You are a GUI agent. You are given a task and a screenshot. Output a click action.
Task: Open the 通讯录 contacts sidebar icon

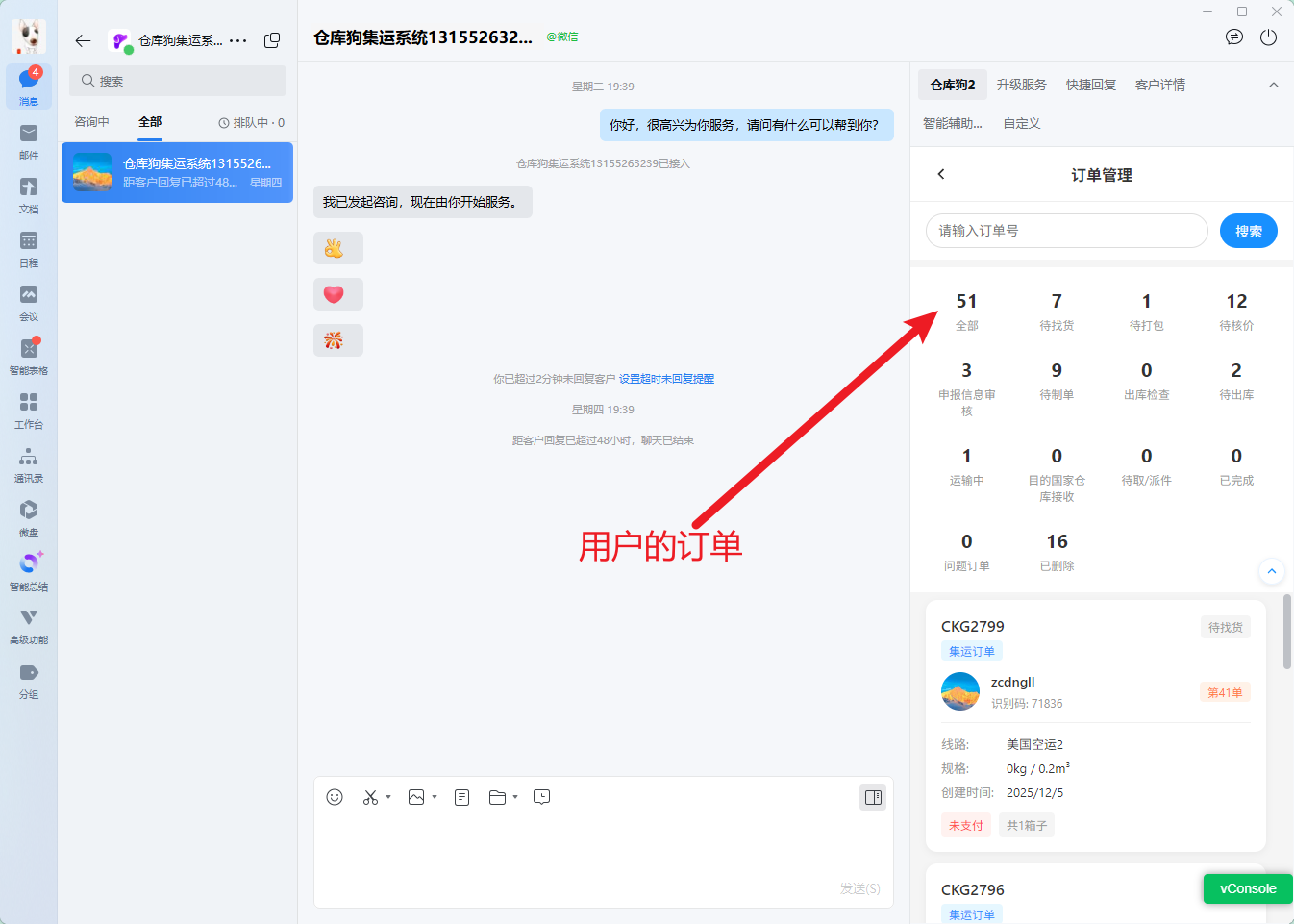(x=29, y=463)
